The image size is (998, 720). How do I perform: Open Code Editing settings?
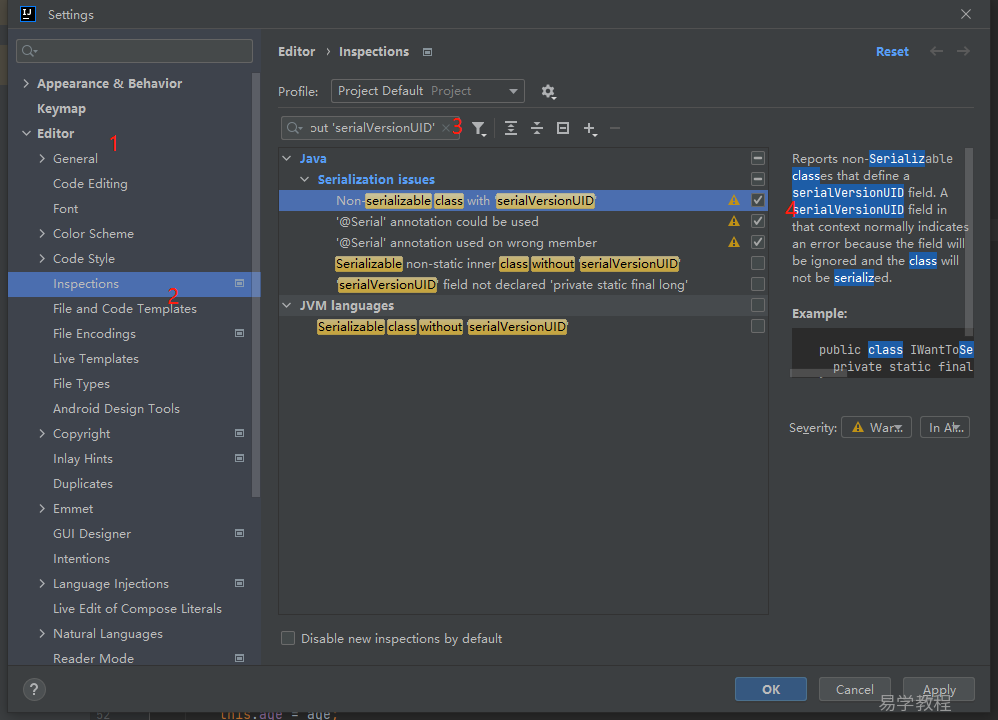coord(90,184)
